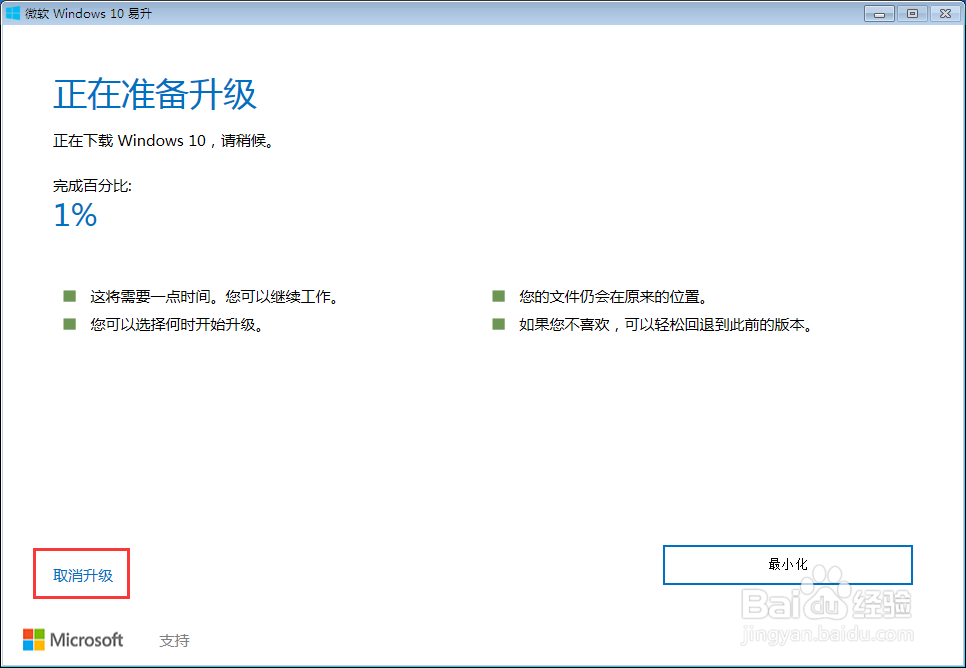The image size is (966, 668).
Task: Click the green square bullet beside '您的文件仍会在原来的位置'
Action: [497, 296]
